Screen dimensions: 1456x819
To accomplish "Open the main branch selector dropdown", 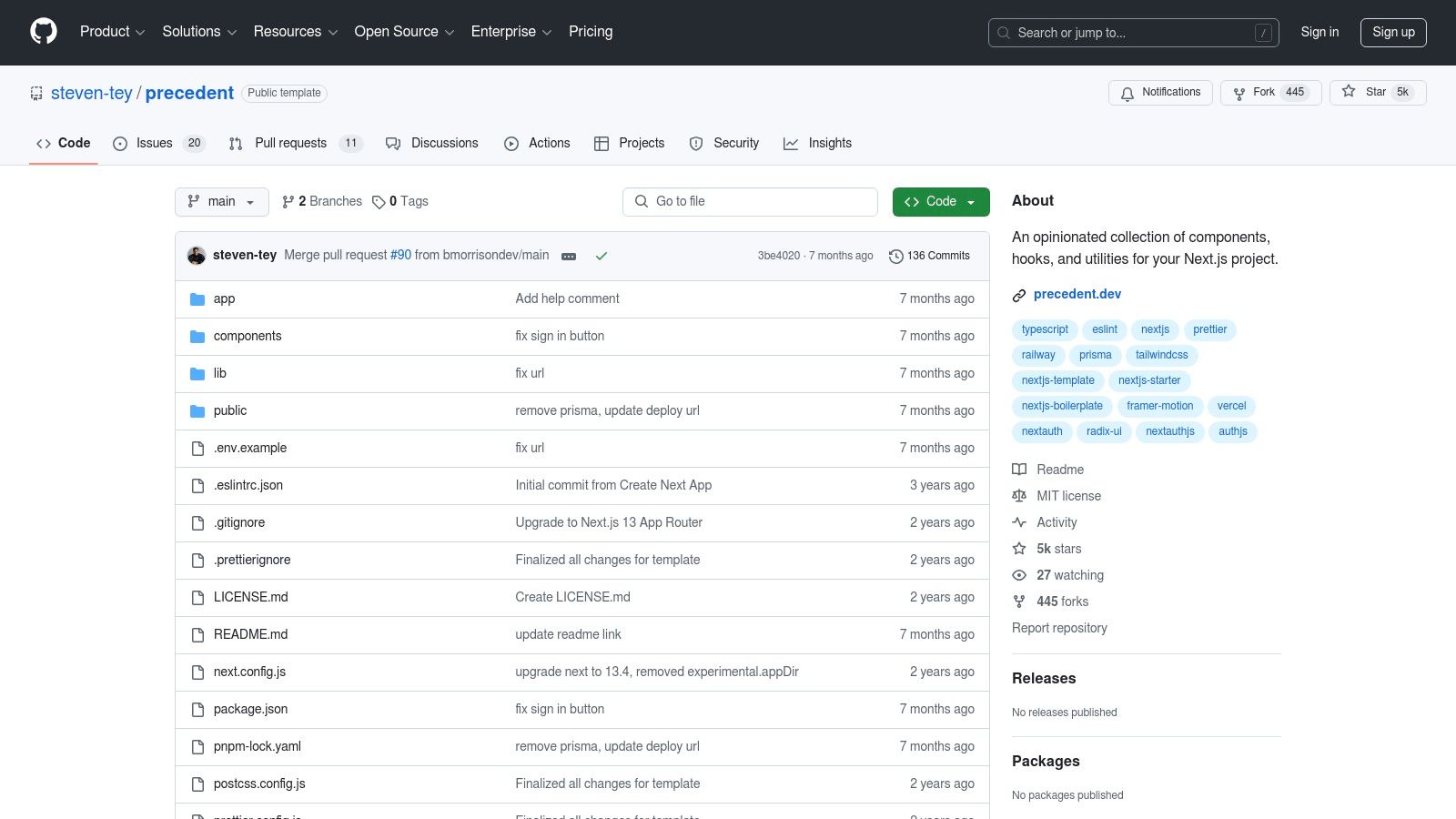I will (222, 202).
